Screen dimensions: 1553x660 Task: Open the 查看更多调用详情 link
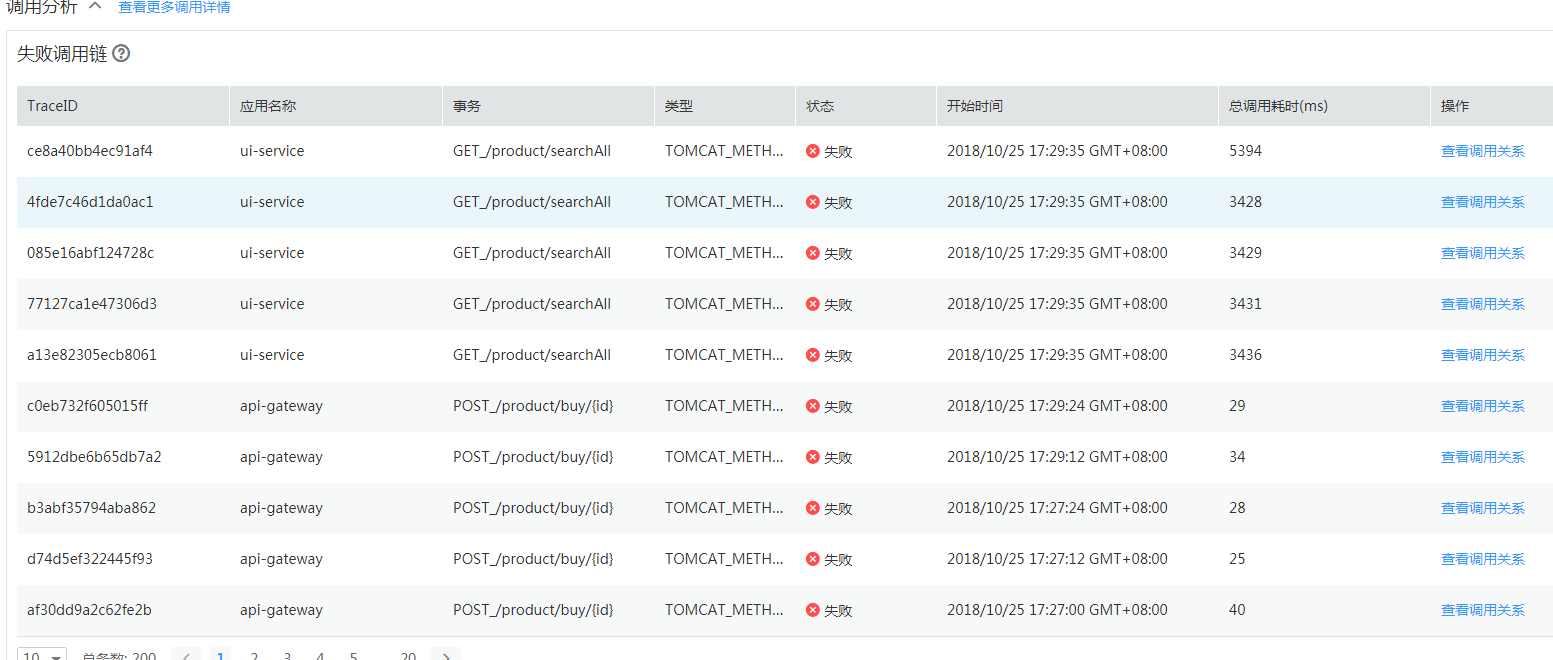[174, 7]
